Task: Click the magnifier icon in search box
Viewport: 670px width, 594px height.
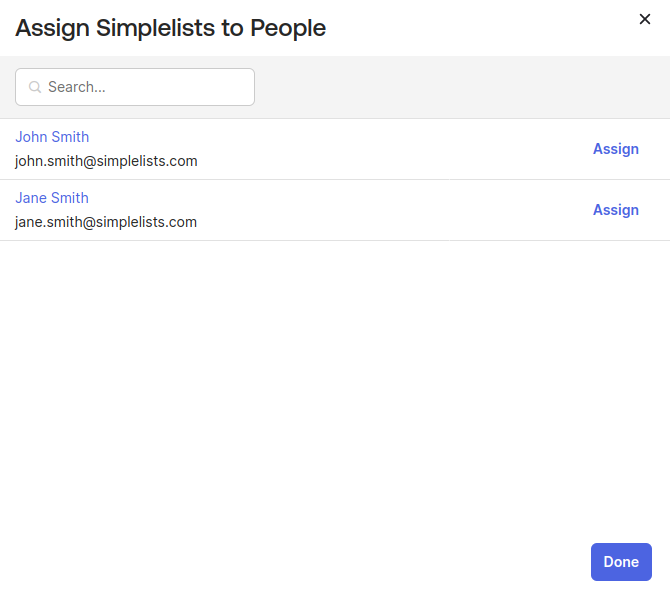Action: coord(35,87)
